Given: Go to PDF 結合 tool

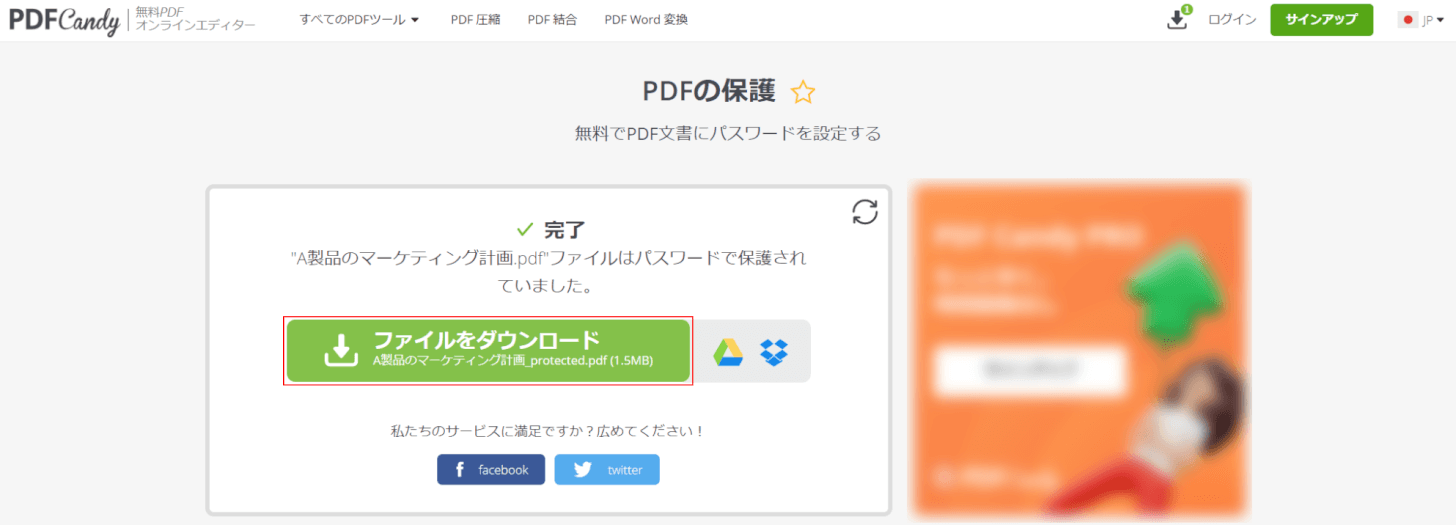Looking at the screenshot, I should point(552,19).
